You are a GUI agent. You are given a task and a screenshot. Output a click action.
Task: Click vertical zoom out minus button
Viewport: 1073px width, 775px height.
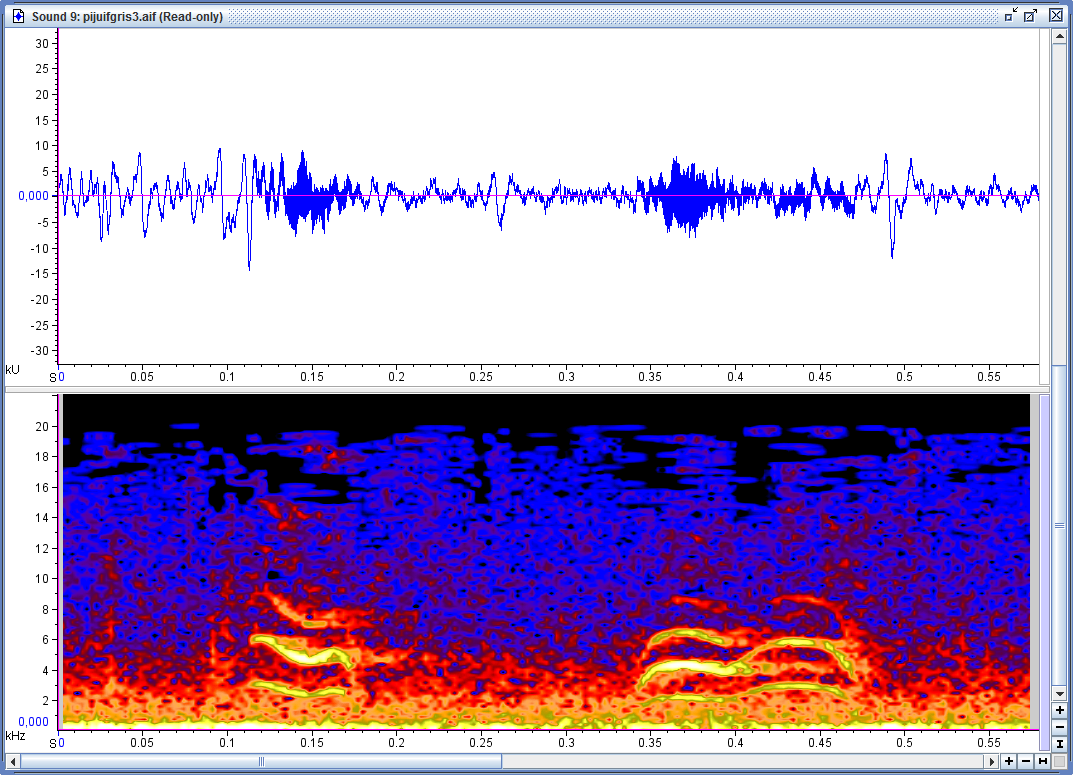click(1060, 727)
